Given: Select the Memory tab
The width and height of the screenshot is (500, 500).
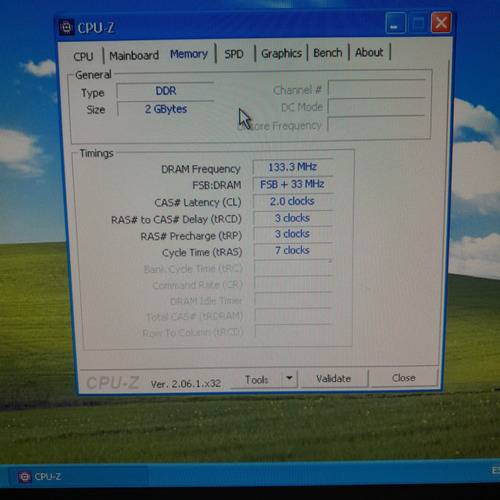Looking at the screenshot, I should [x=189, y=54].
